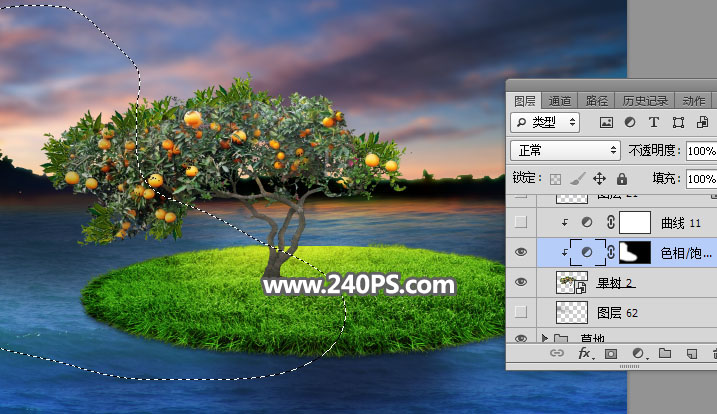717x414 pixels.
Task: Click the type layer filter icon
Action: (654, 122)
